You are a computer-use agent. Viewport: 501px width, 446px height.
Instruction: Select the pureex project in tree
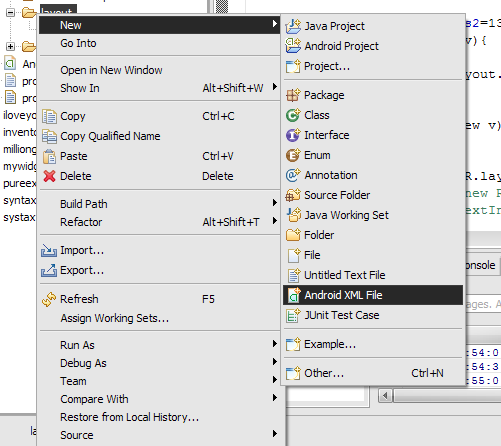19,183
